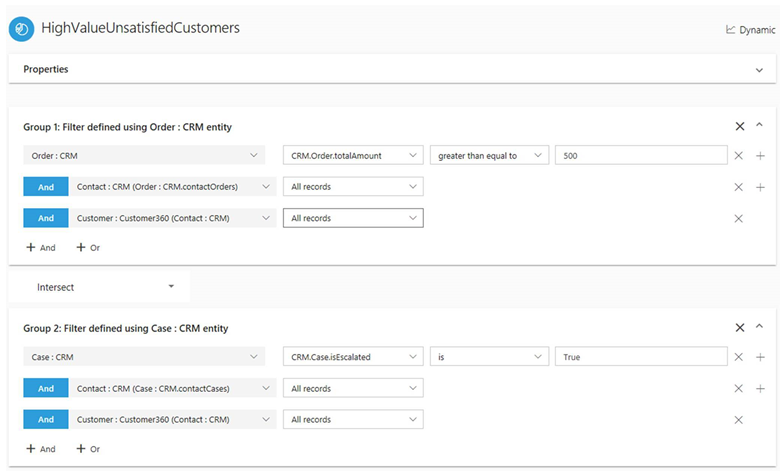The width and height of the screenshot is (782, 471).
Task: Click + Or under Group 2
Action: 88,449
